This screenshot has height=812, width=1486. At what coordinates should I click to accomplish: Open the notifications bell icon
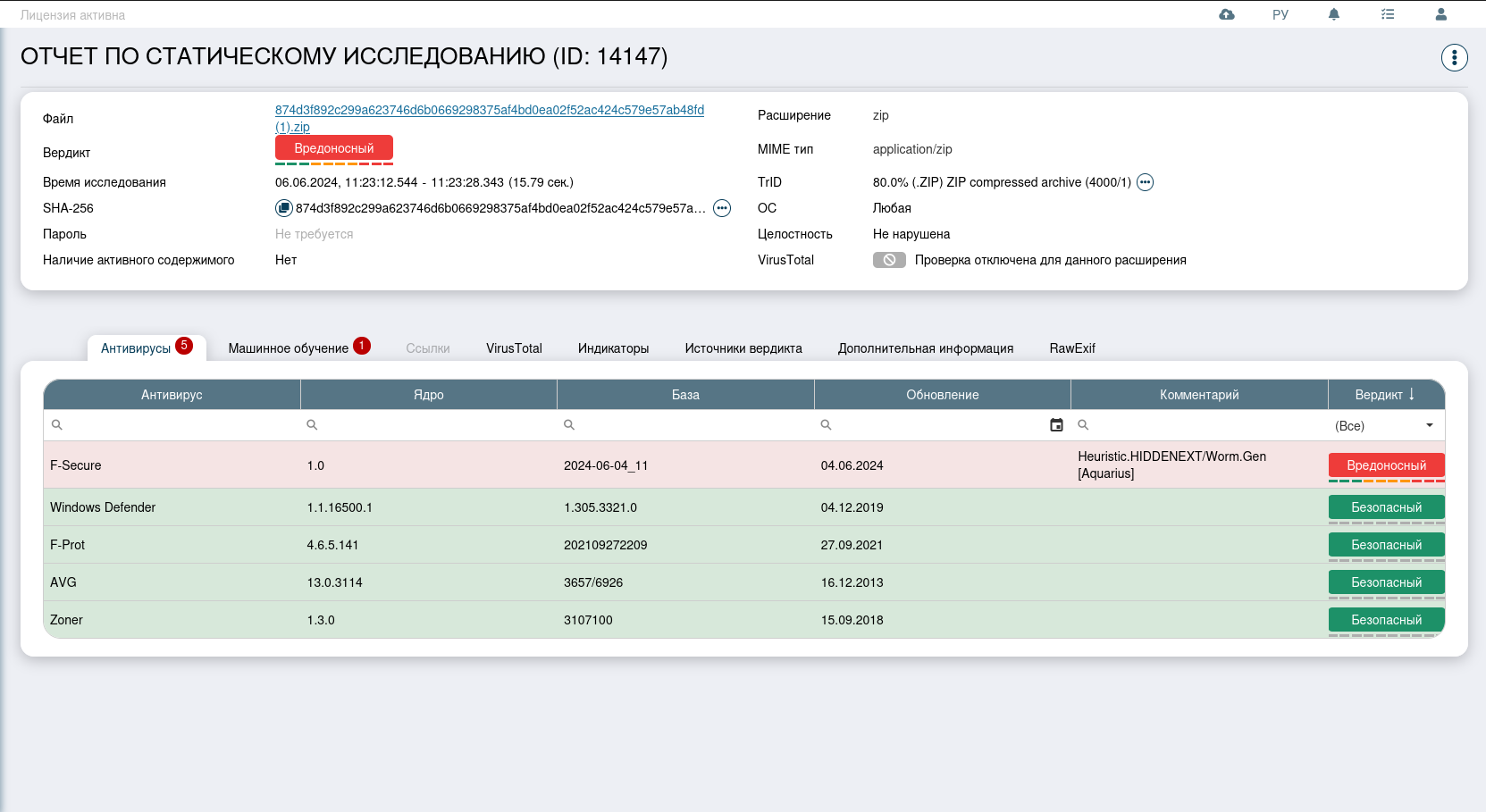coord(1333,14)
